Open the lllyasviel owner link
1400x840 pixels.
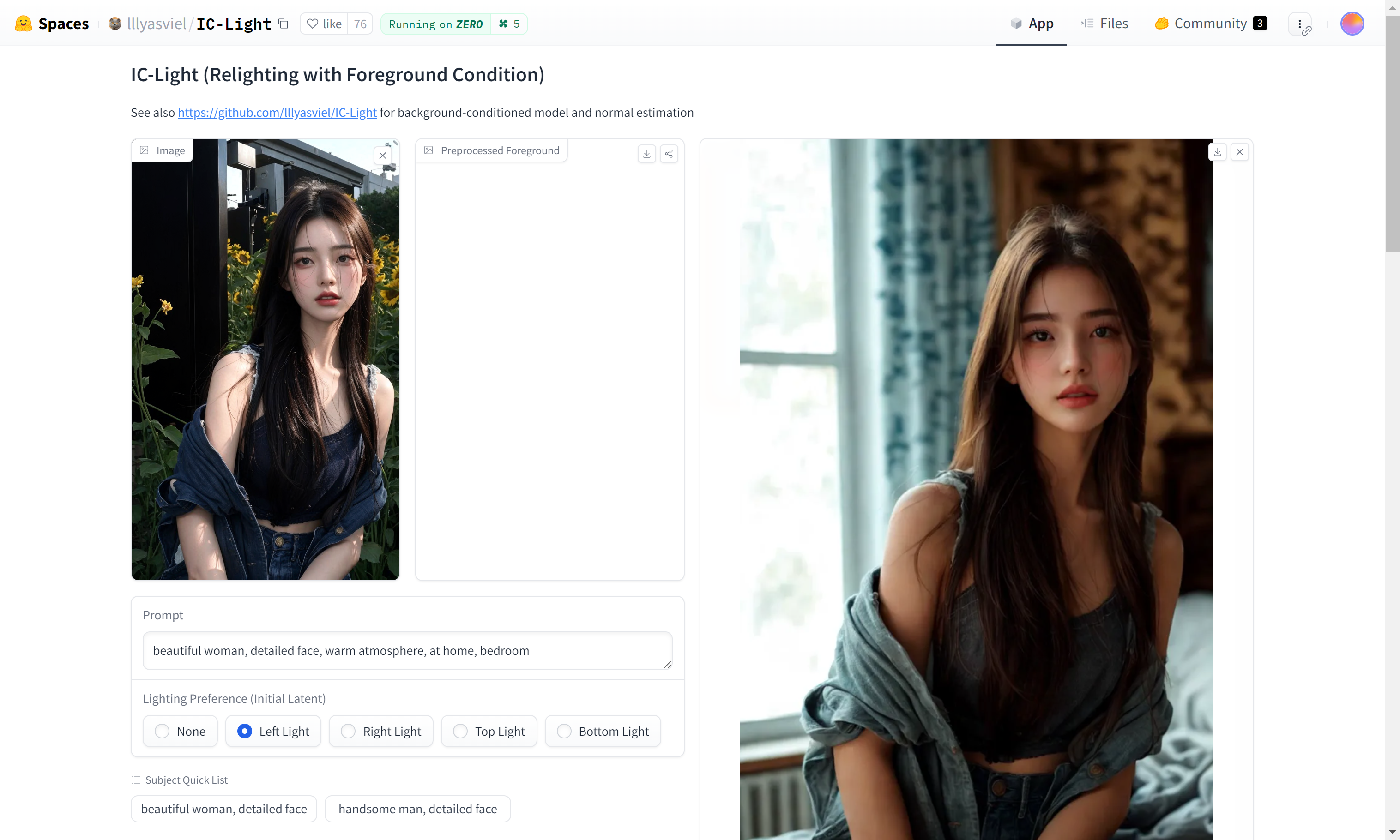pos(156,24)
